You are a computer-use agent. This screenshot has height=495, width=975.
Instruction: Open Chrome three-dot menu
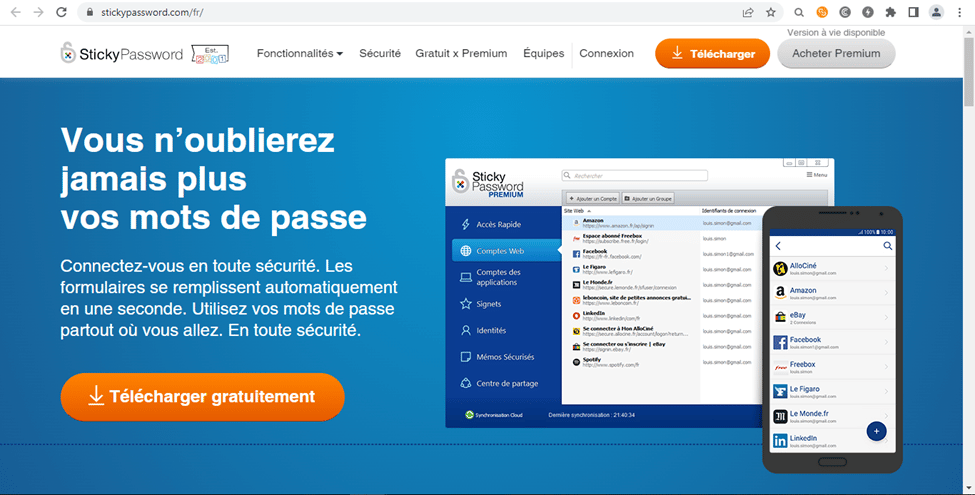coord(959,12)
